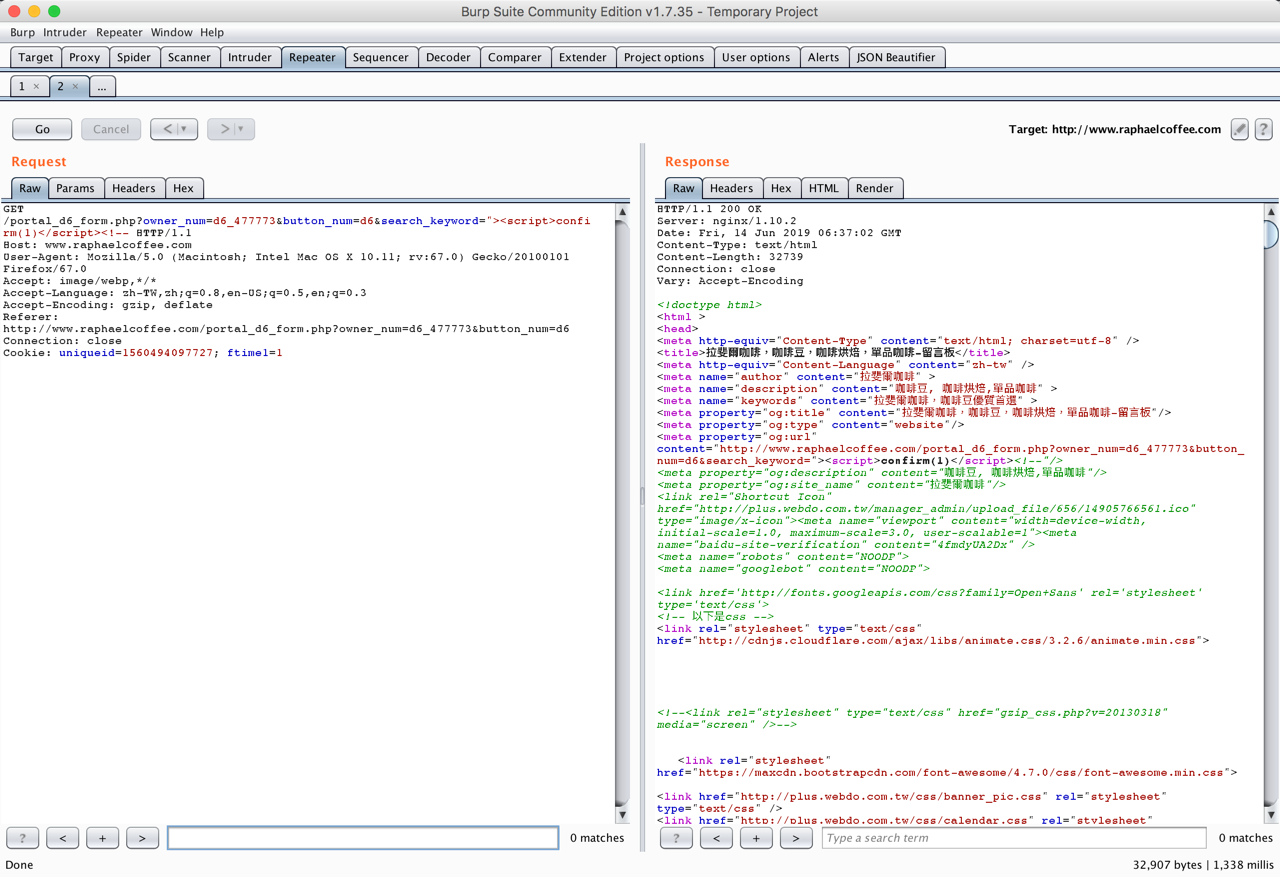Go to previous match in request search
This screenshot has width=1280, height=877.
pos(63,838)
